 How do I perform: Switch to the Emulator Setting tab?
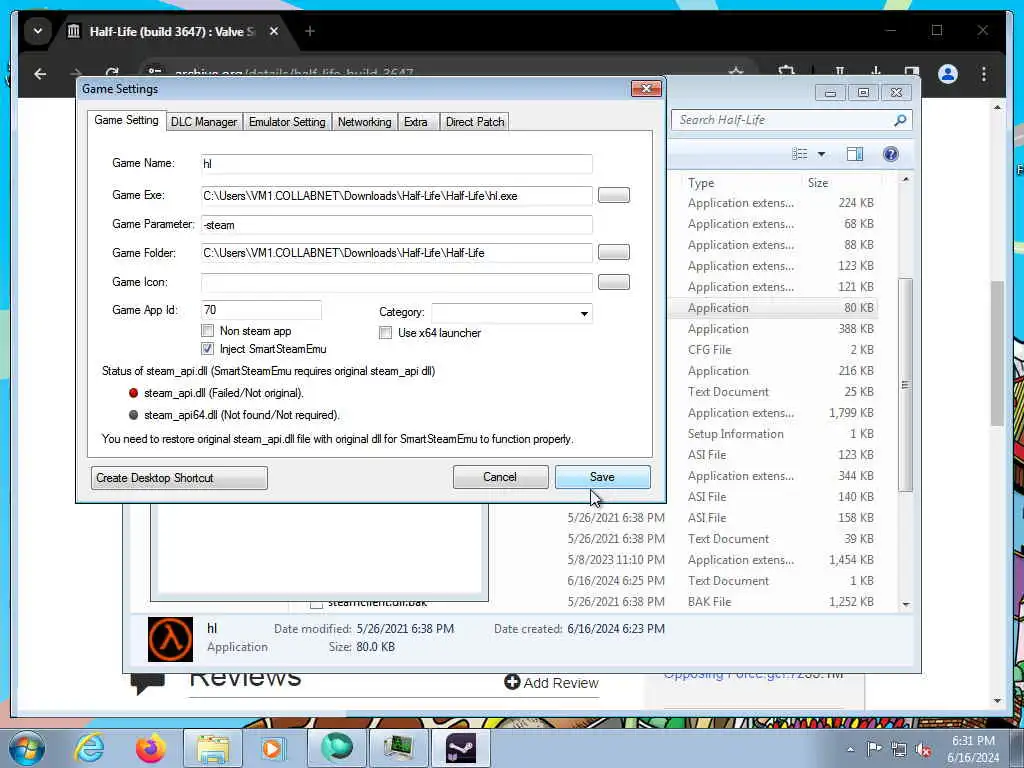[287, 122]
